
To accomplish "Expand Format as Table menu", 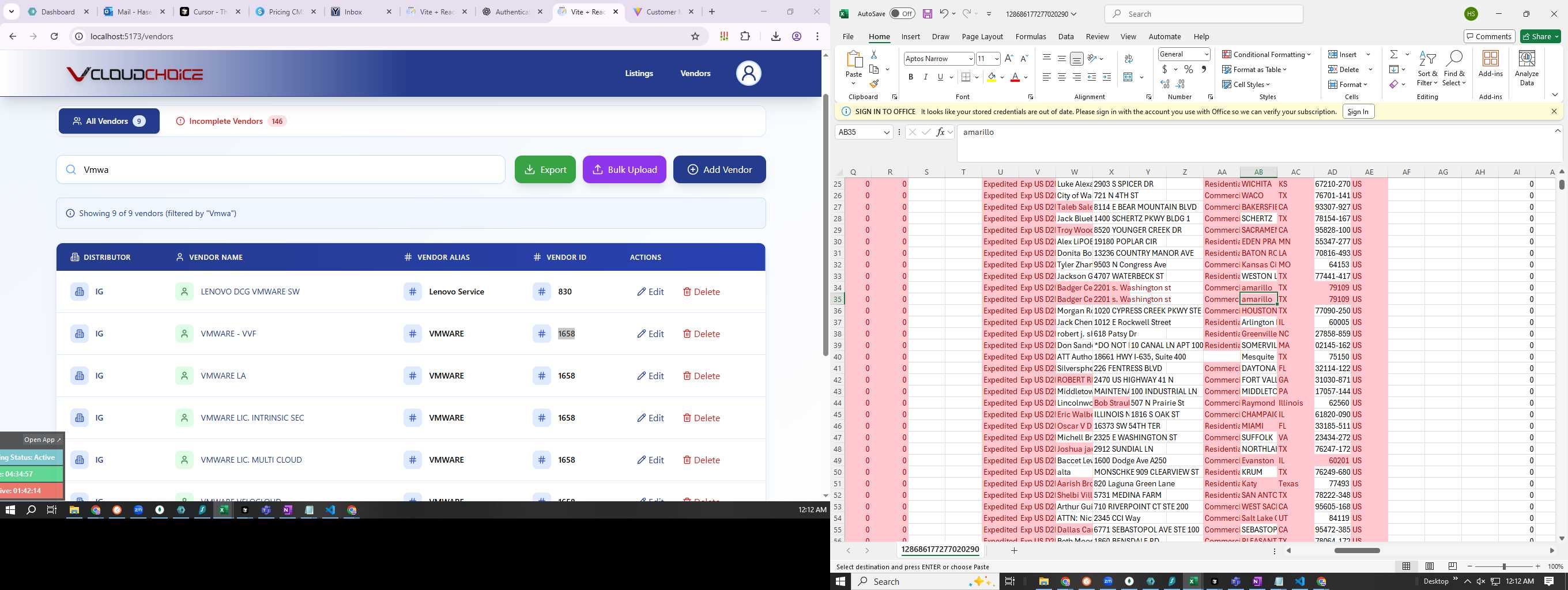I will [1254, 69].
